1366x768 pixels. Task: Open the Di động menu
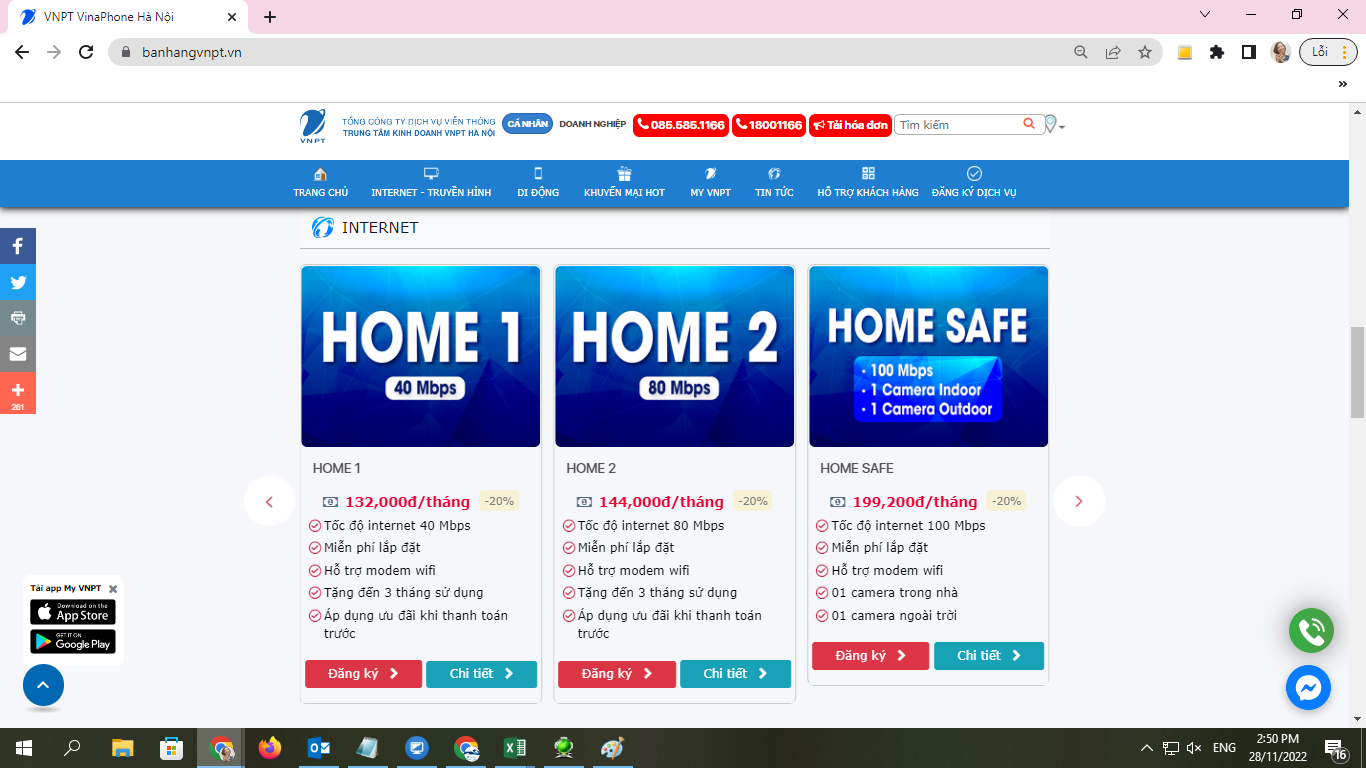(x=538, y=183)
